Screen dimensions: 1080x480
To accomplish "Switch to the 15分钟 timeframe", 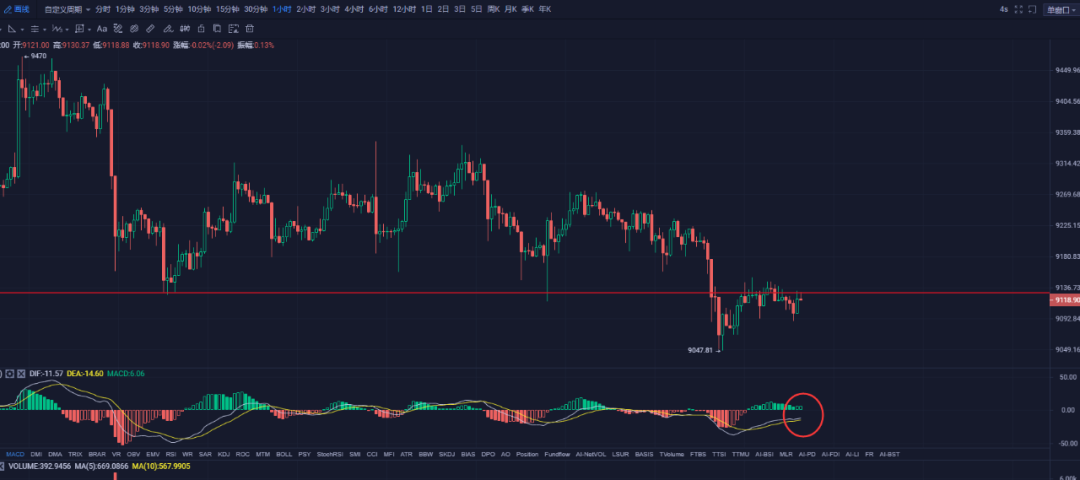I will [x=227, y=9].
